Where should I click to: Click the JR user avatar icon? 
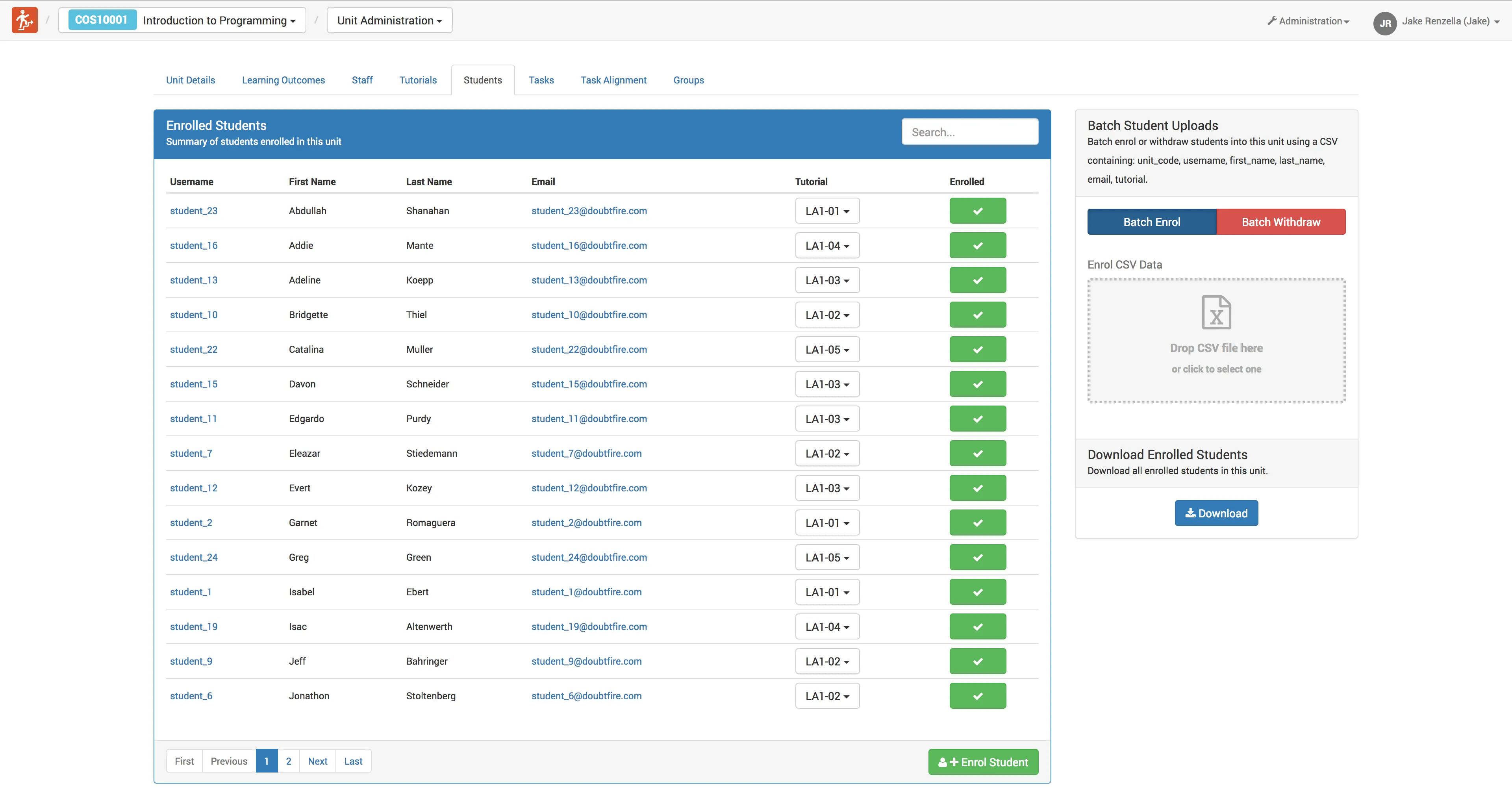click(1385, 23)
